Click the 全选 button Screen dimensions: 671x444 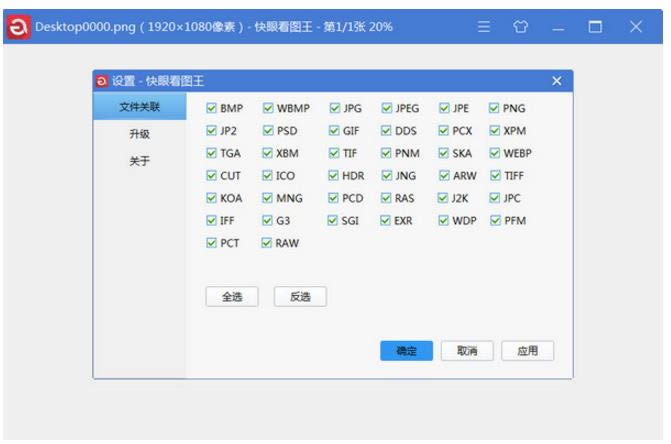coord(232,296)
